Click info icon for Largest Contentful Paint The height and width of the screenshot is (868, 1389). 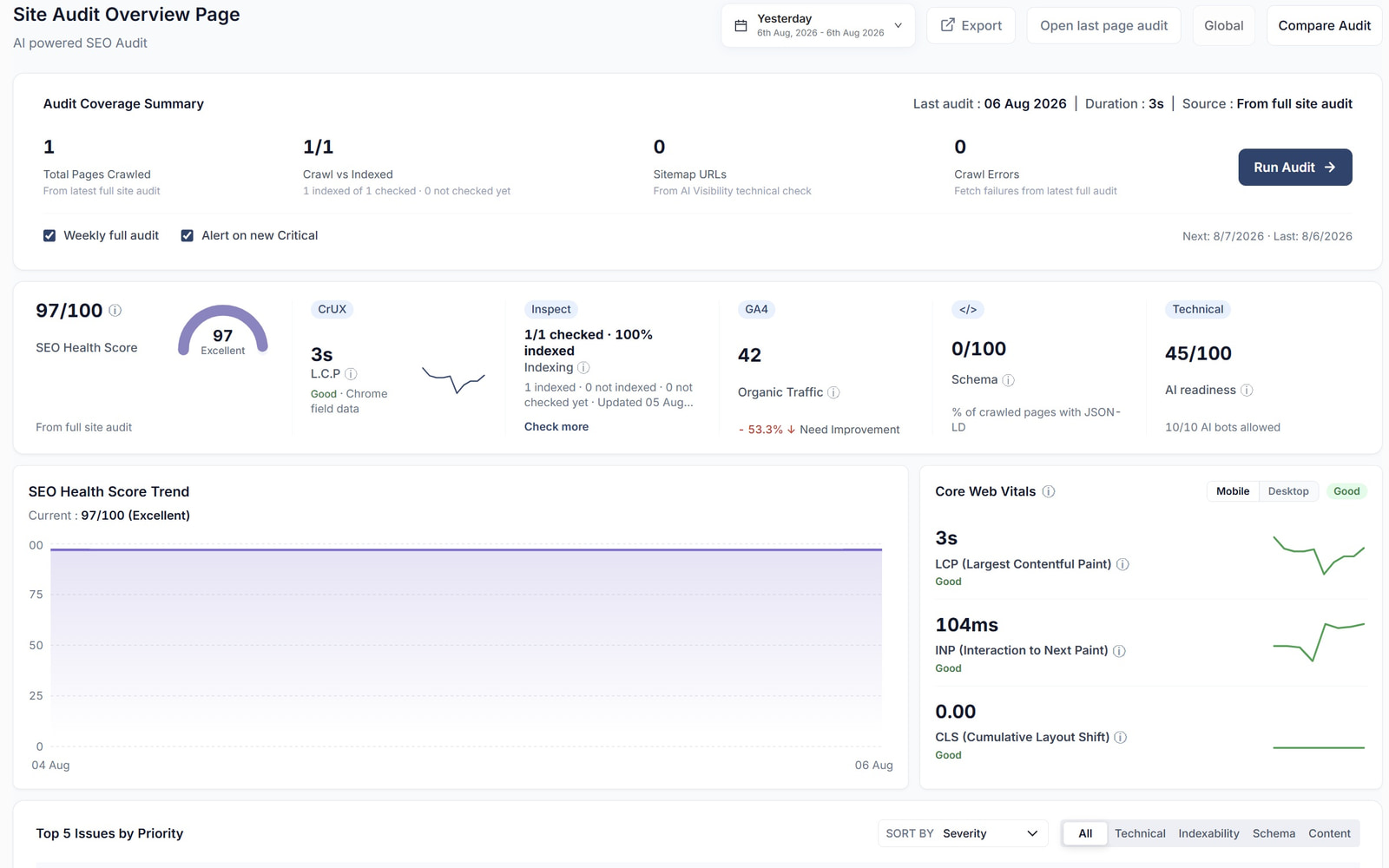tap(1122, 564)
